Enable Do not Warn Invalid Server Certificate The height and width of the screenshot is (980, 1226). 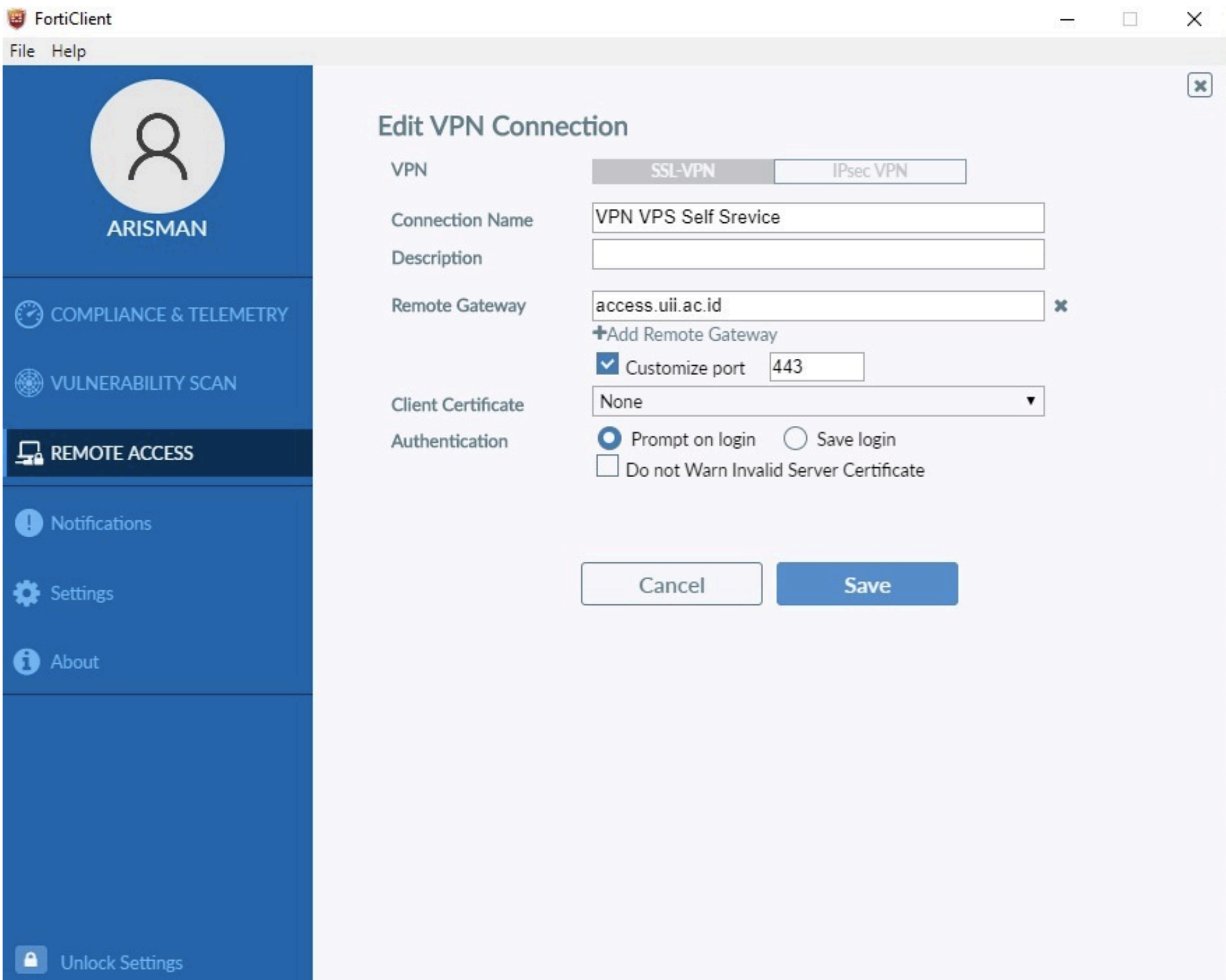click(x=607, y=468)
